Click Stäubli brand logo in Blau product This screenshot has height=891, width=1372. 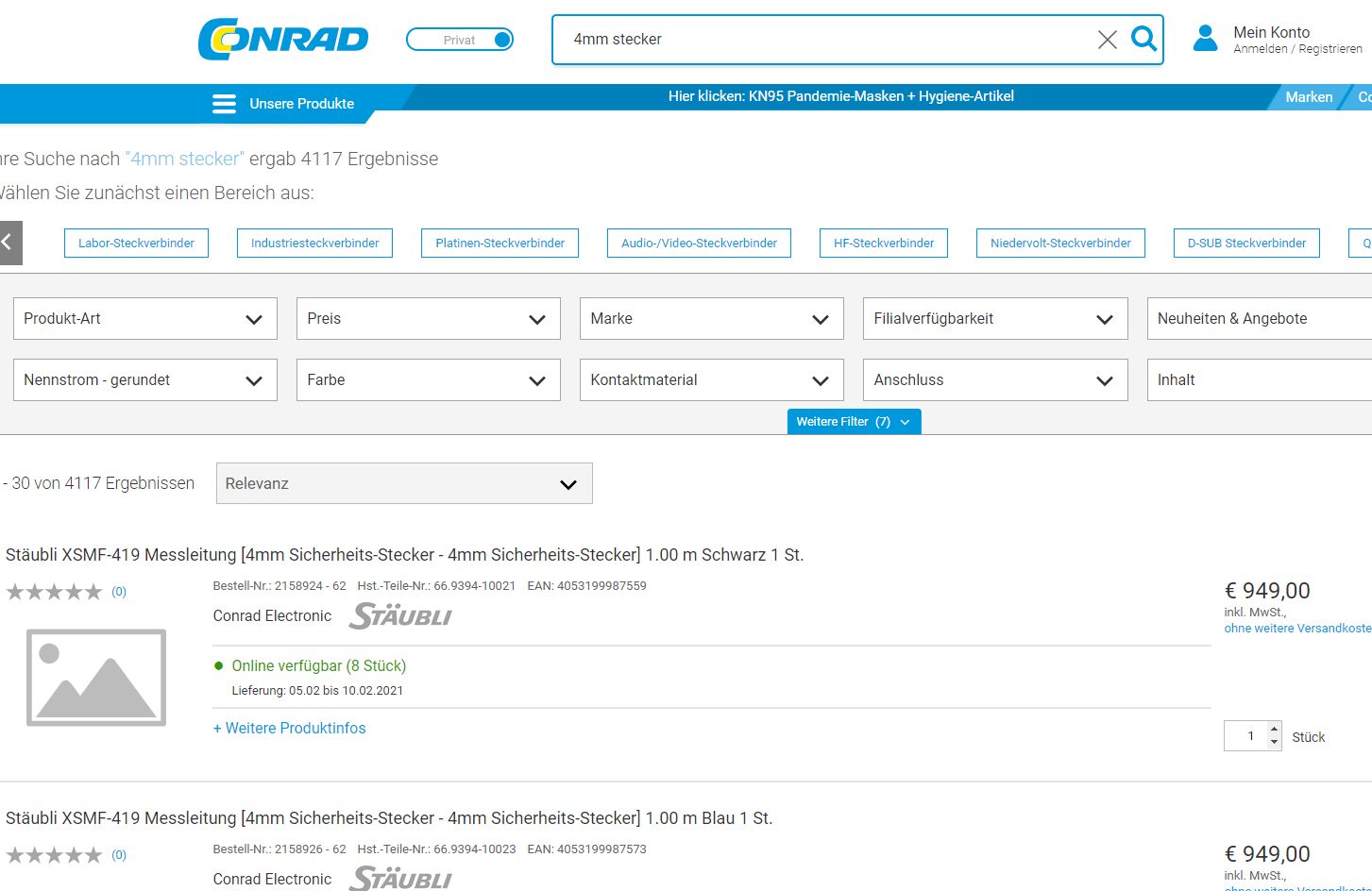tap(400, 879)
